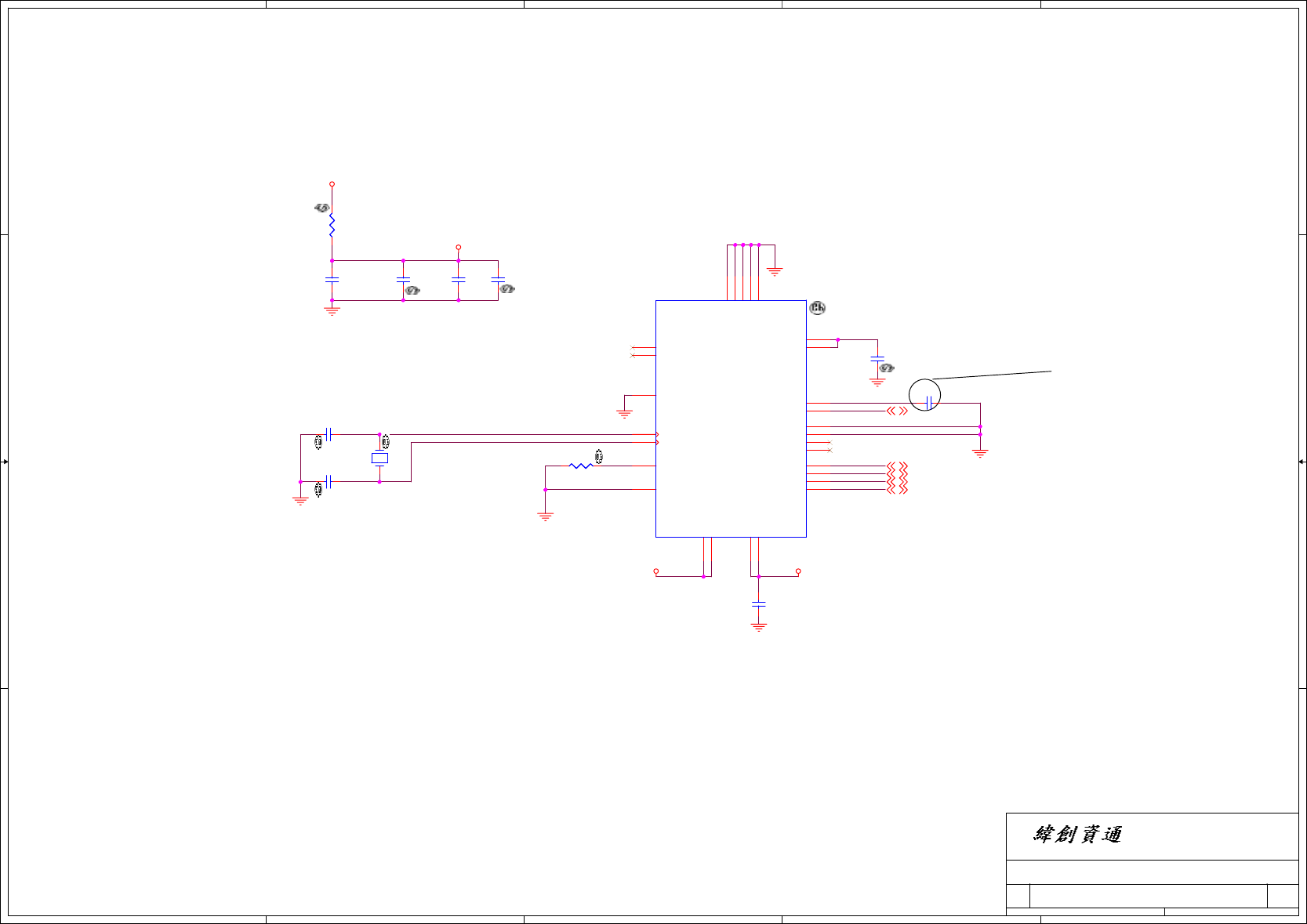Image resolution: width=1307 pixels, height=924 pixels.
Task: Select the bank capacitor directly below the vertical resistor
Action: pyautogui.click(x=332, y=279)
